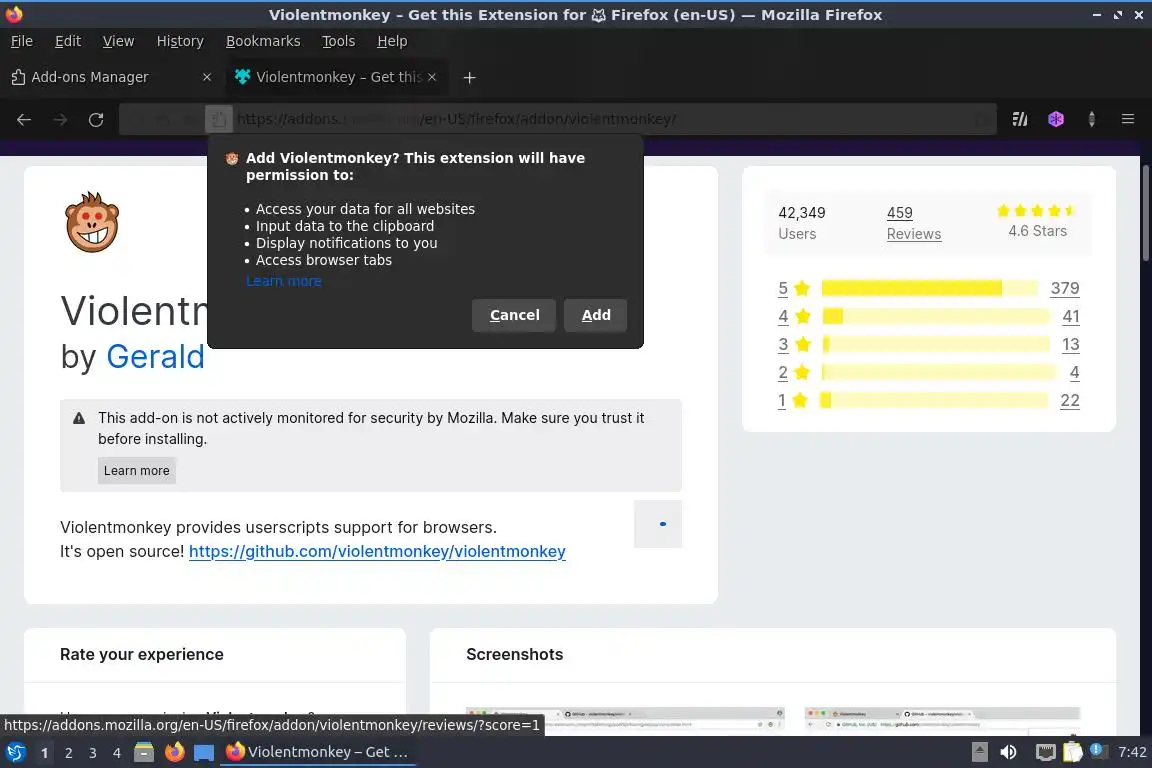Click the small gray toolbar icon beside menu
This screenshot has width=1152, height=768.
point(1092,119)
